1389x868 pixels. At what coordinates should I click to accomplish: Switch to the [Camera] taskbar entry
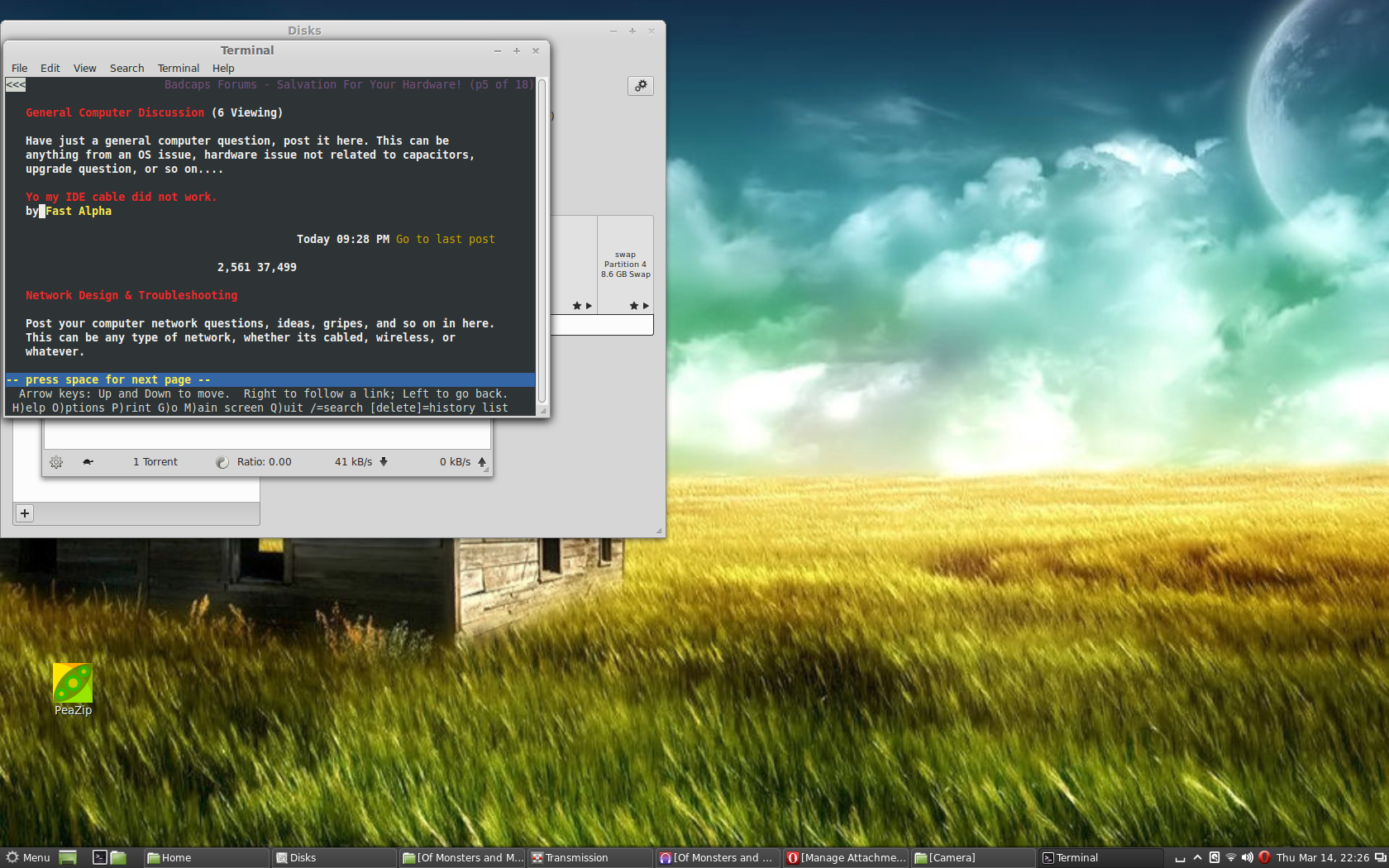pos(973,857)
